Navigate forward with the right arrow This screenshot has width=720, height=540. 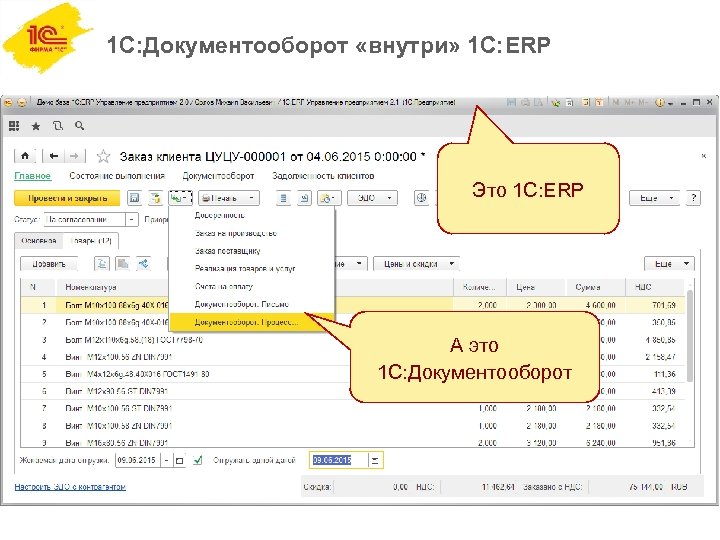(x=73, y=156)
